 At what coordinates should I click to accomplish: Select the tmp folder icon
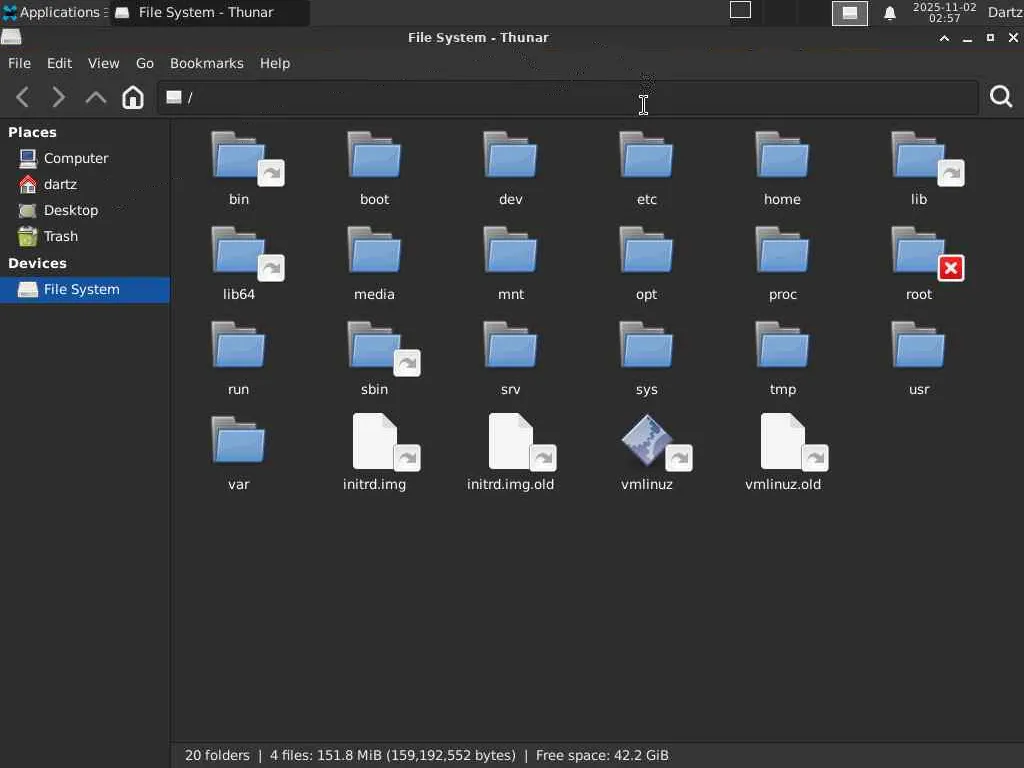click(782, 345)
